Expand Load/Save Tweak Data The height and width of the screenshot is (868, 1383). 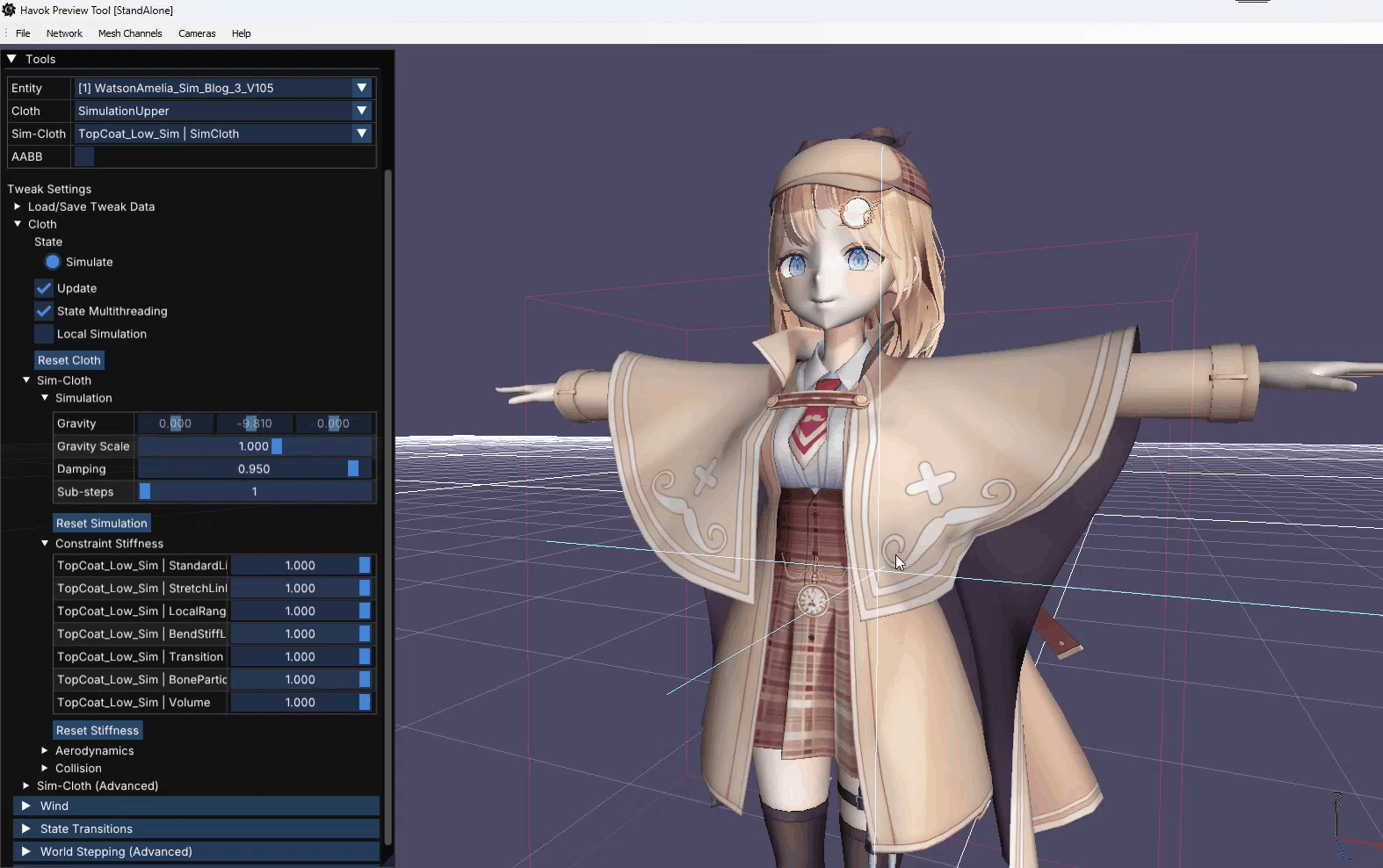click(18, 206)
